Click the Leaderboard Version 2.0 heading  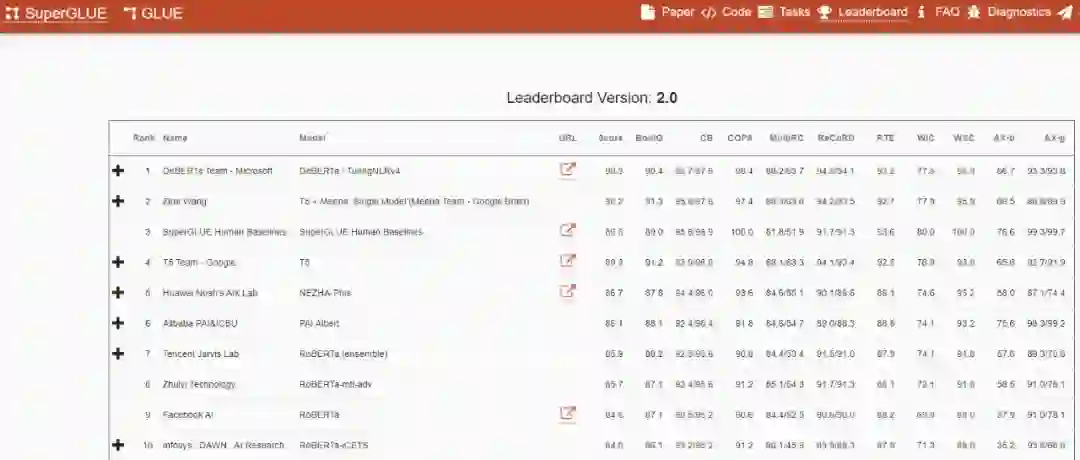(592, 98)
